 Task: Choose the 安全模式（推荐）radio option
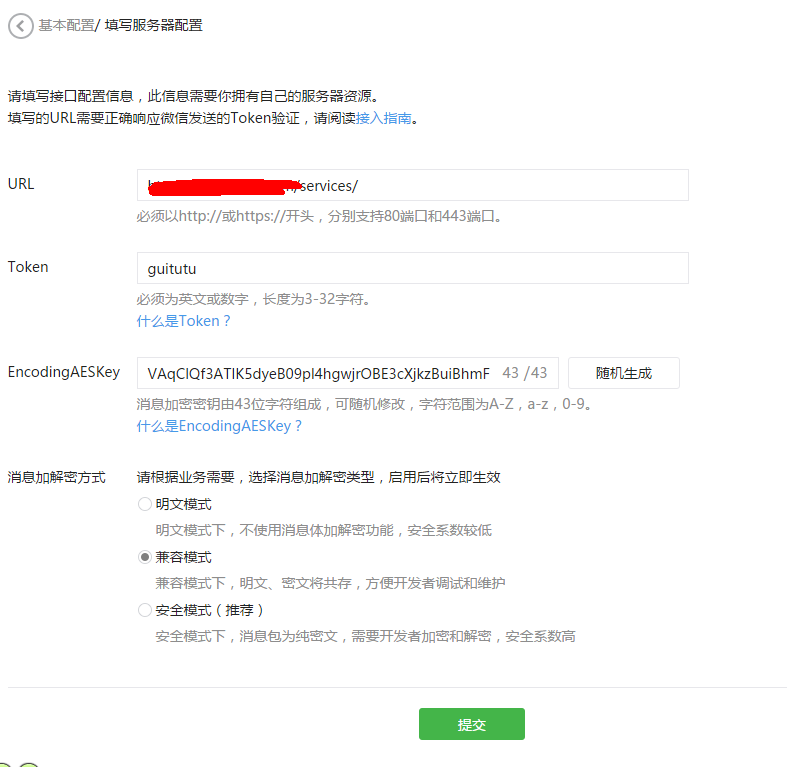click(145, 610)
